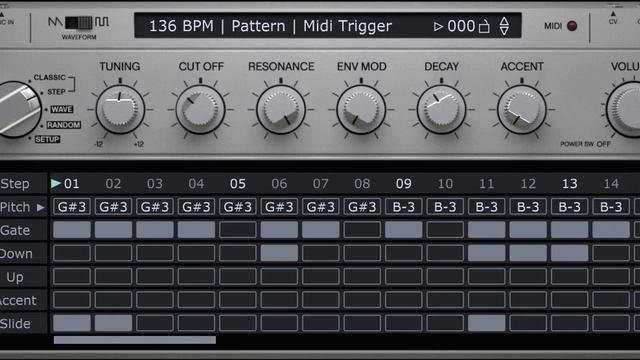Open the step 01 G#3 pitch cell
Viewport: 640px width, 360px height.
tap(72, 207)
